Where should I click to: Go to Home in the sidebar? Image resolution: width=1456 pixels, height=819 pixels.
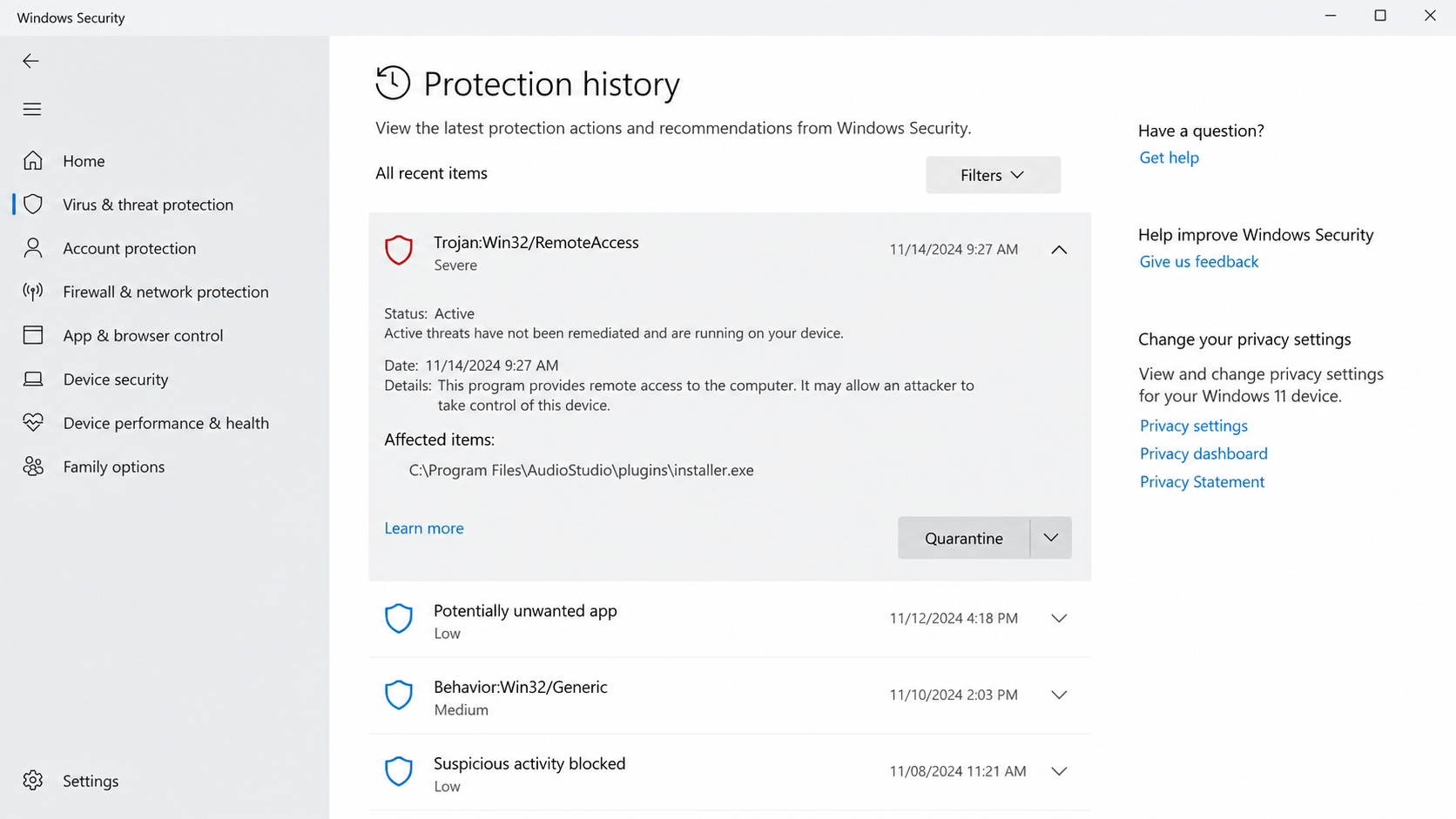pyautogui.click(x=84, y=161)
